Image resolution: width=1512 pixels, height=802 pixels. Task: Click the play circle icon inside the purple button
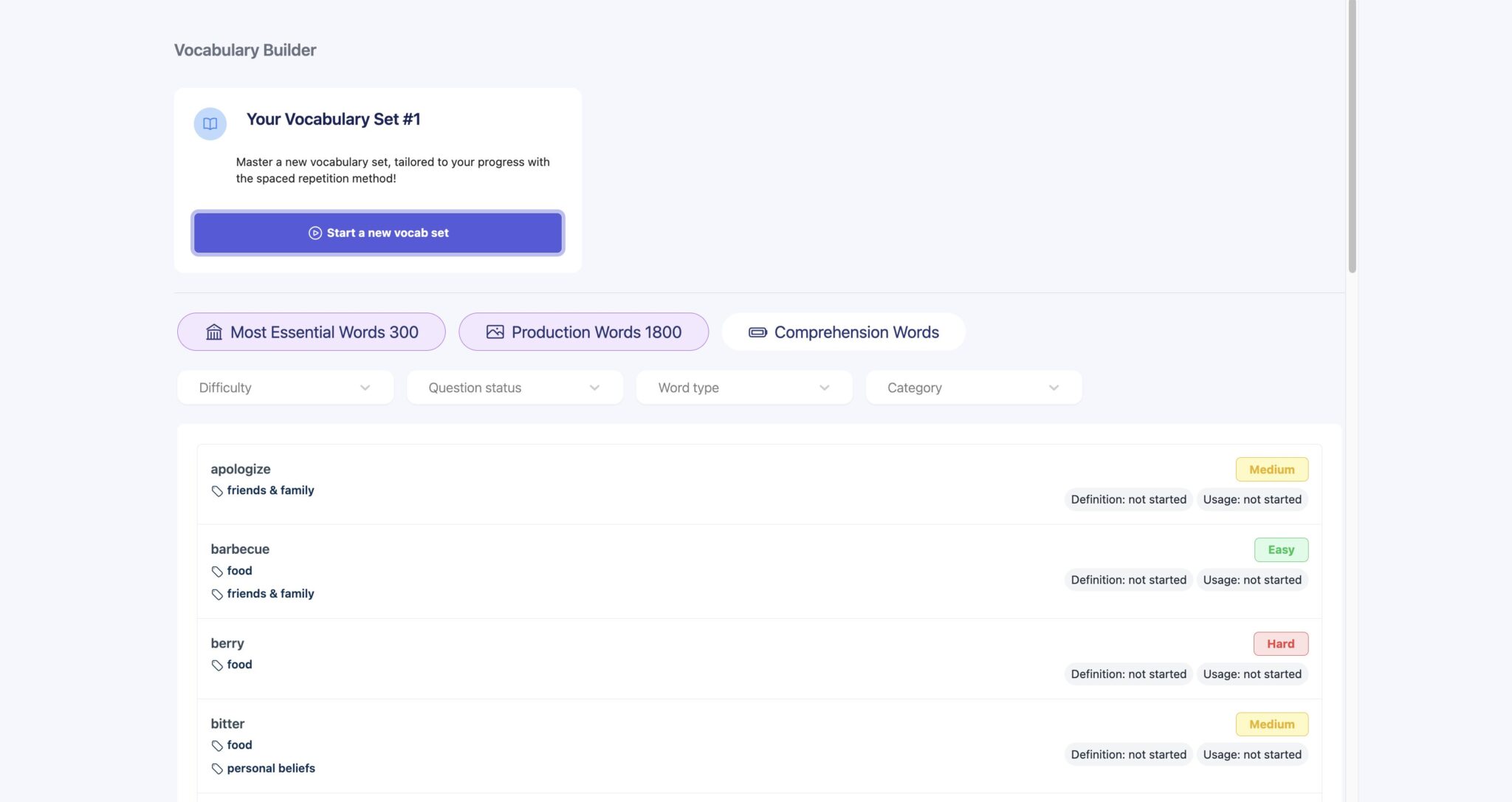[x=315, y=233]
